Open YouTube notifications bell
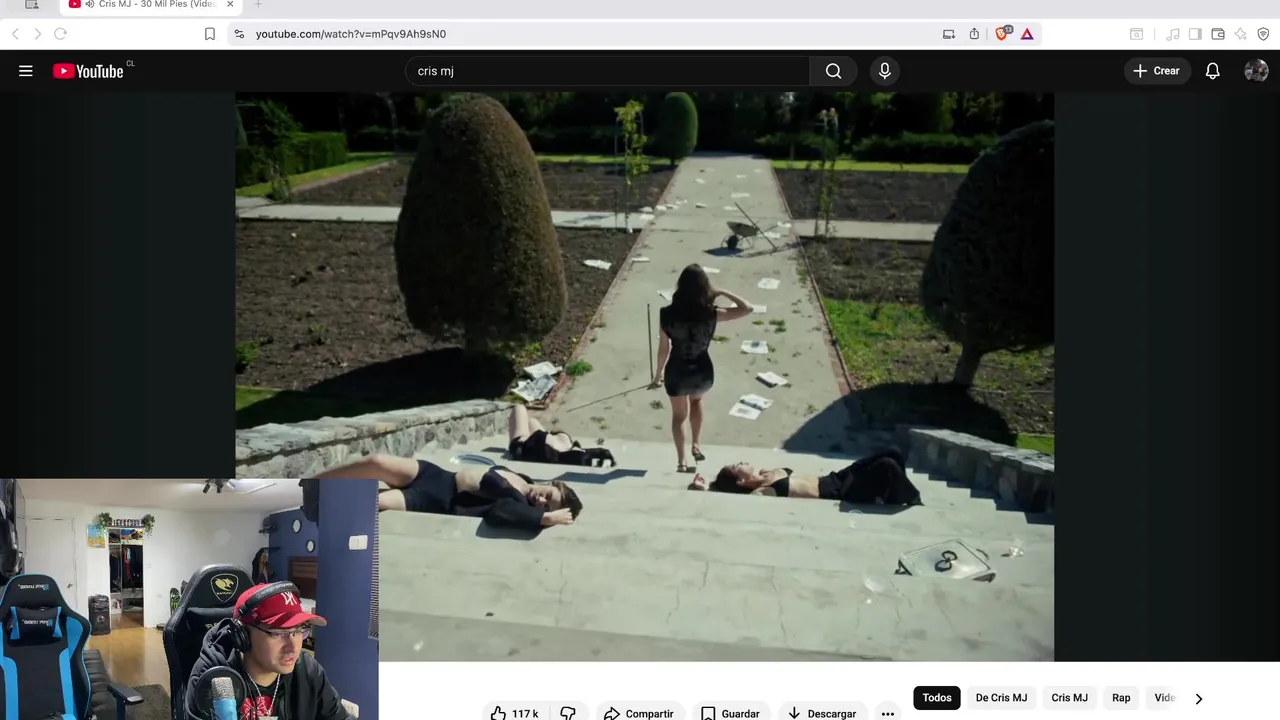The height and width of the screenshot is (720, 1280). pos(1212,71)
